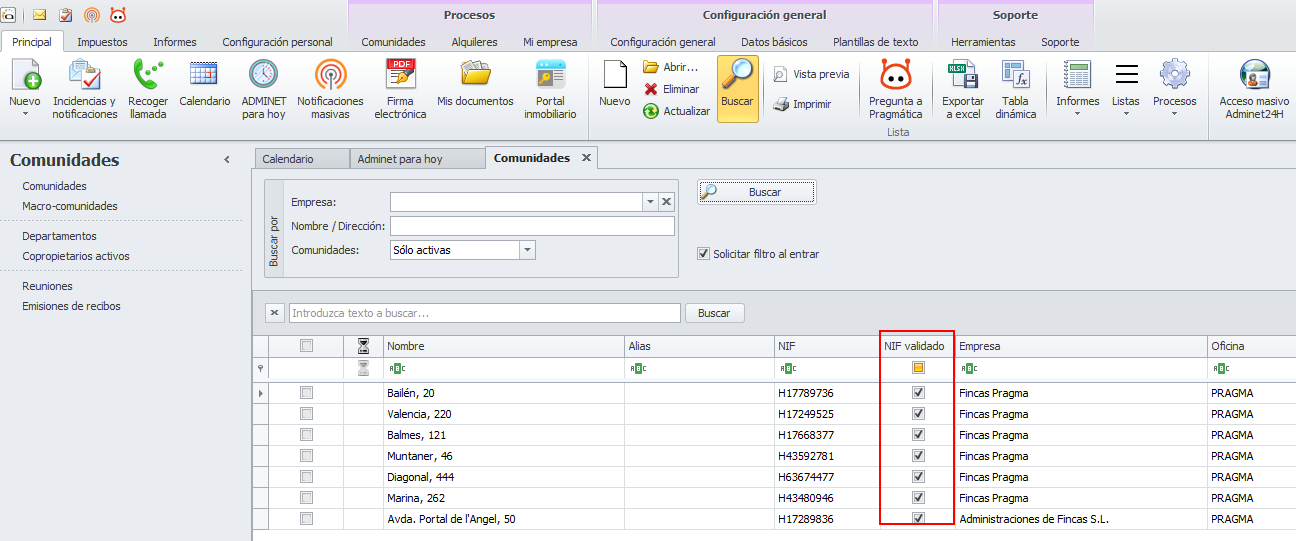Open the Comunidades 'Sólo activas' combo box
Viewport: 1296px width, 541px height.
click(x=528, y=250)
